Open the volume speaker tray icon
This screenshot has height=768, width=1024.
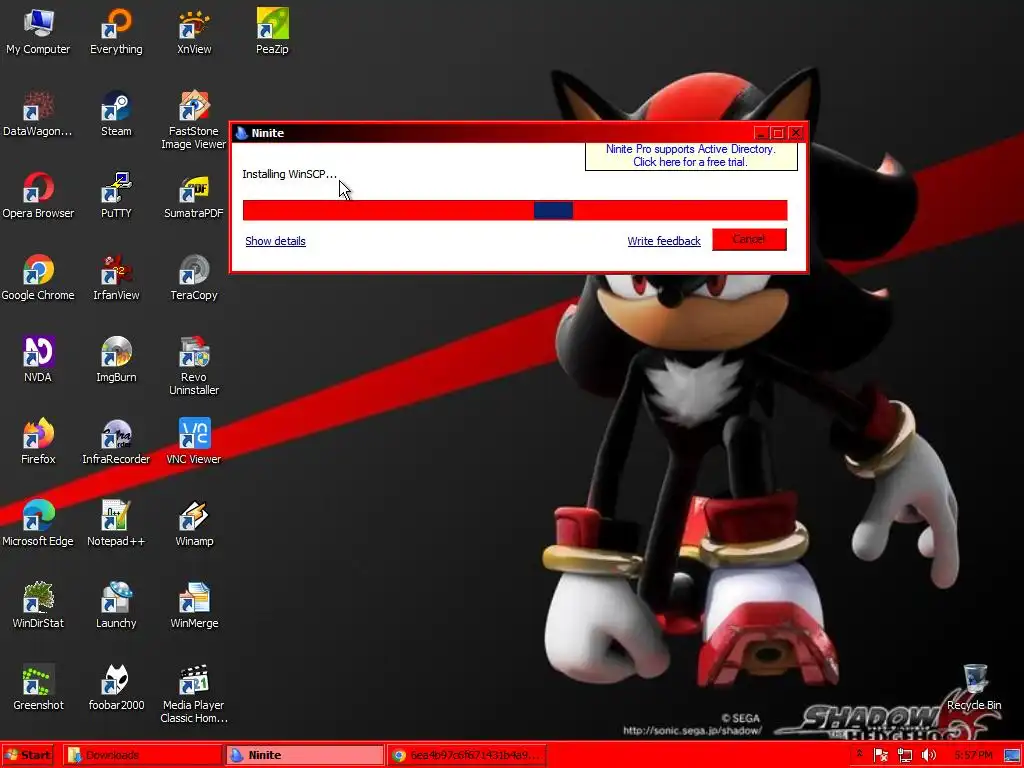(929, 756)
